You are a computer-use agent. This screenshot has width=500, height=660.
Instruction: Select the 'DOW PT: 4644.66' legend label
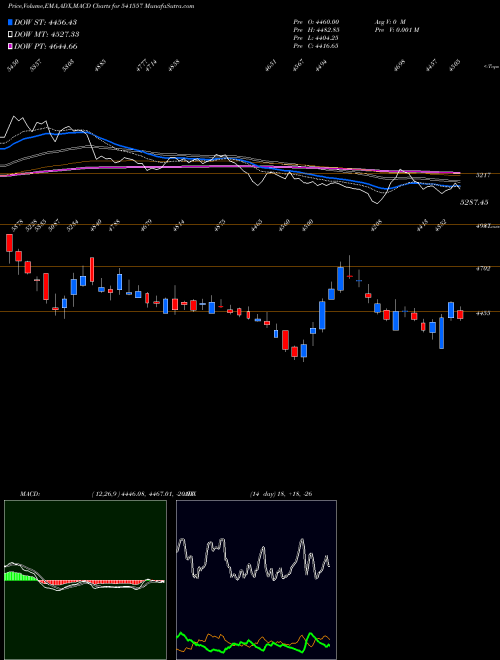[45, 46]
